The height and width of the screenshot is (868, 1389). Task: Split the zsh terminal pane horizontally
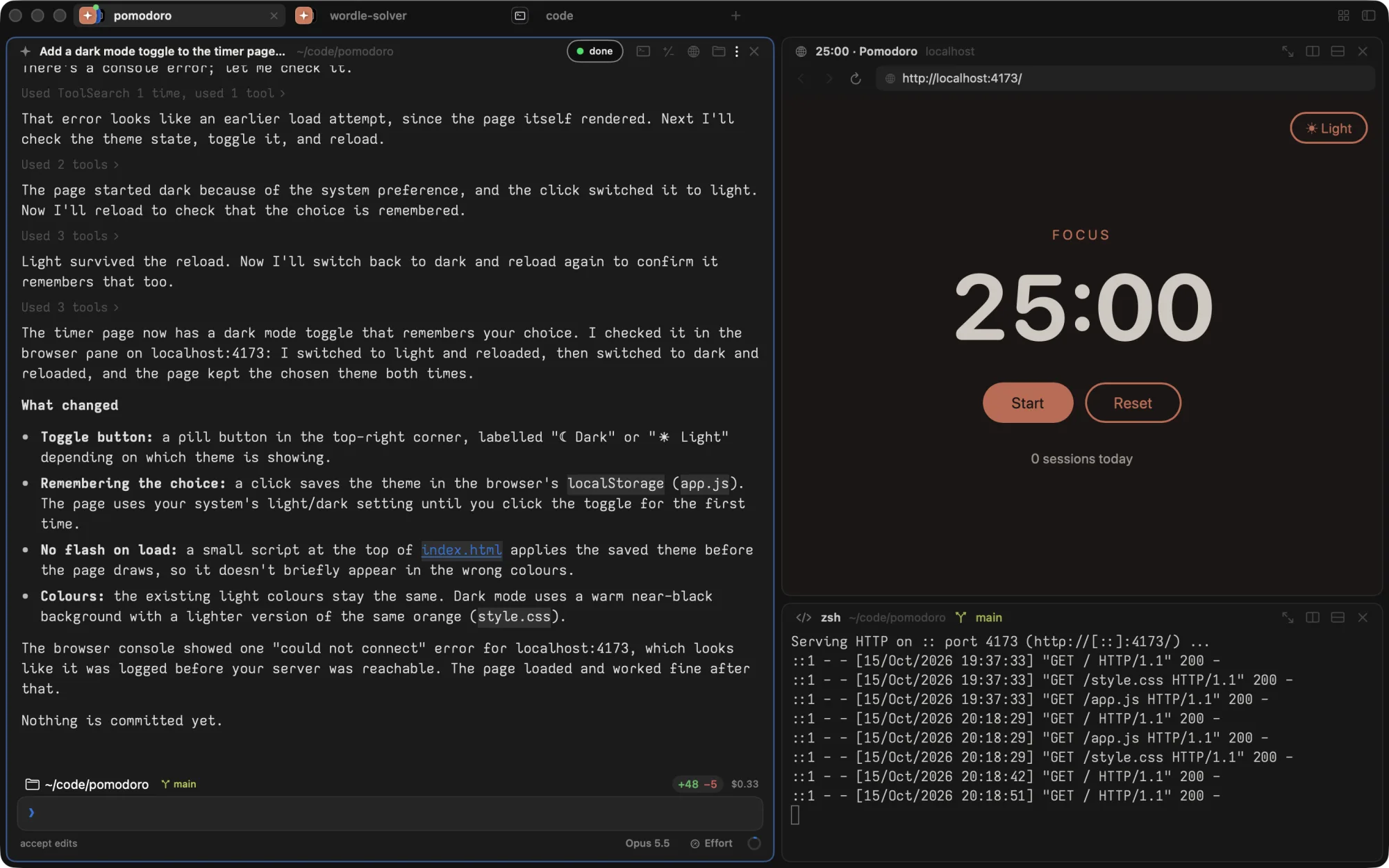point(1338,617)
